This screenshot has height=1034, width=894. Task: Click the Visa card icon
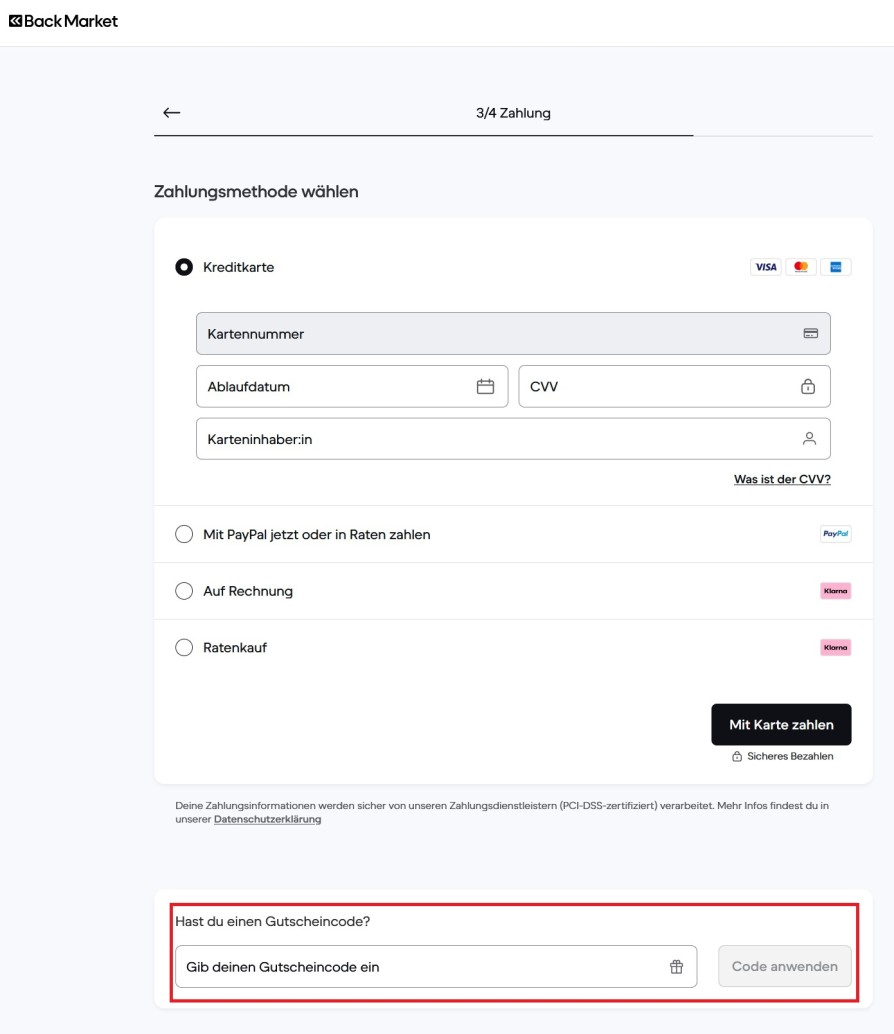[766, 267]
